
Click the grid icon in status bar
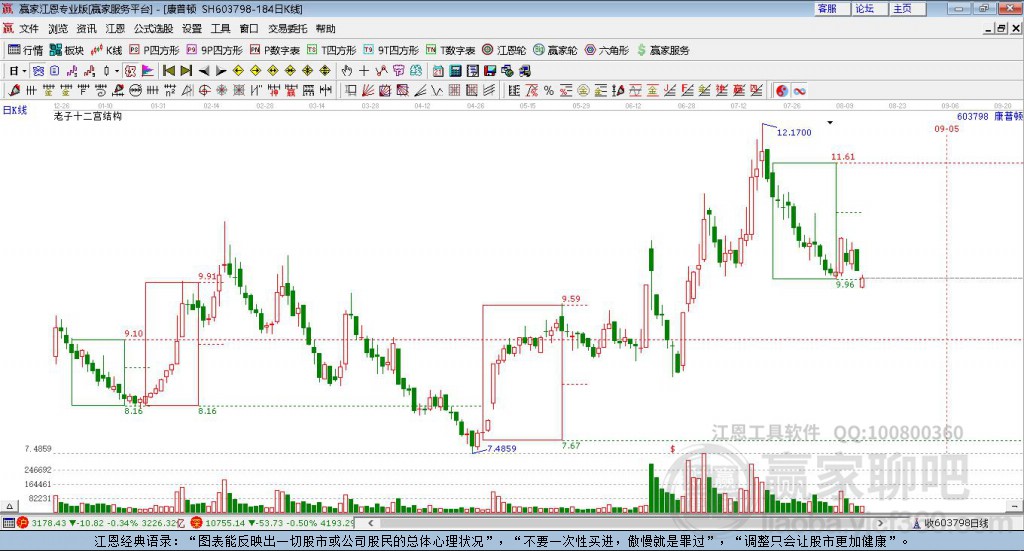click(x=8, y=523)
